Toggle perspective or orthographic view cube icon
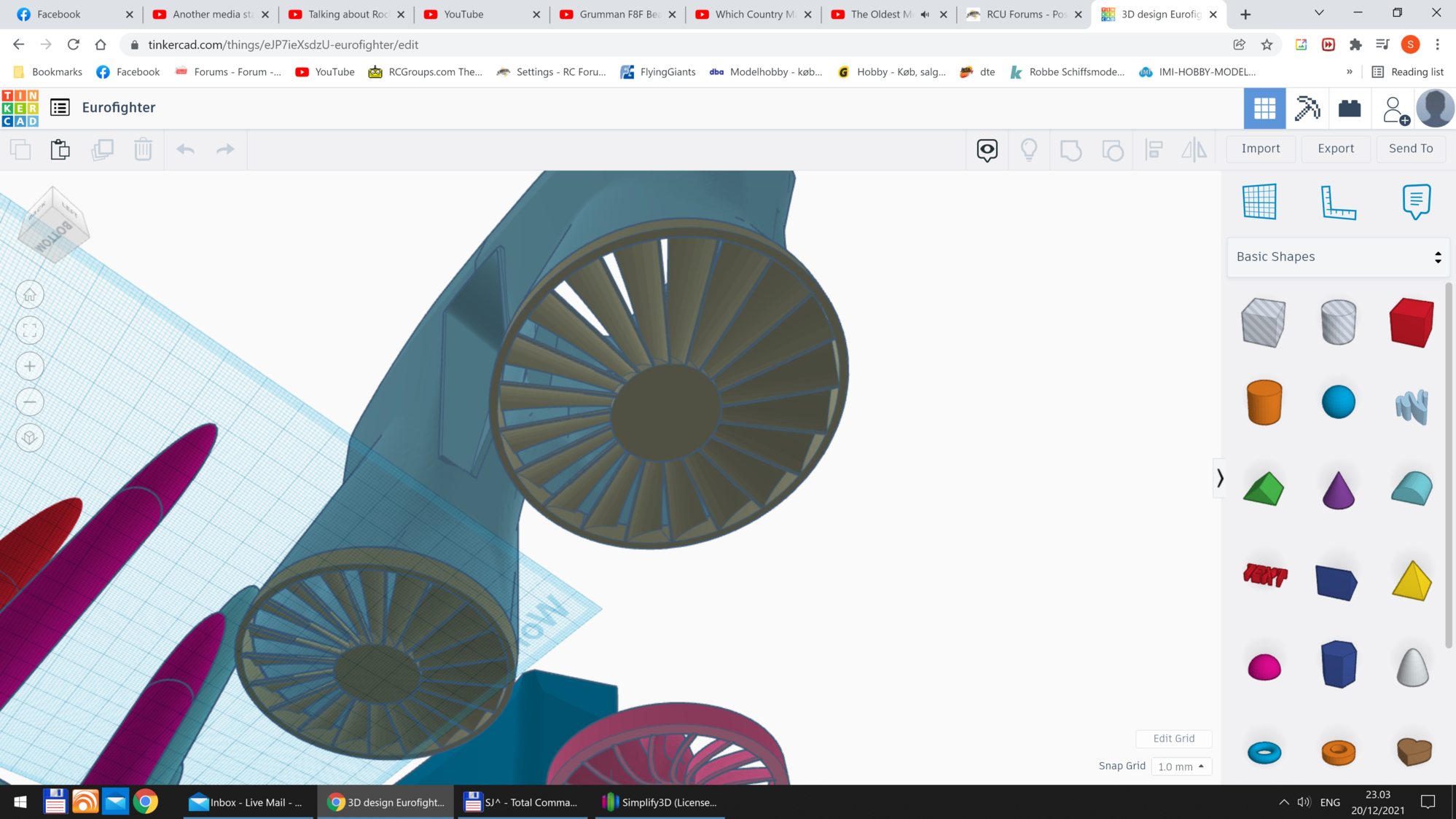1456x819 pixels. pyautogui.click(x=30, y=438)
